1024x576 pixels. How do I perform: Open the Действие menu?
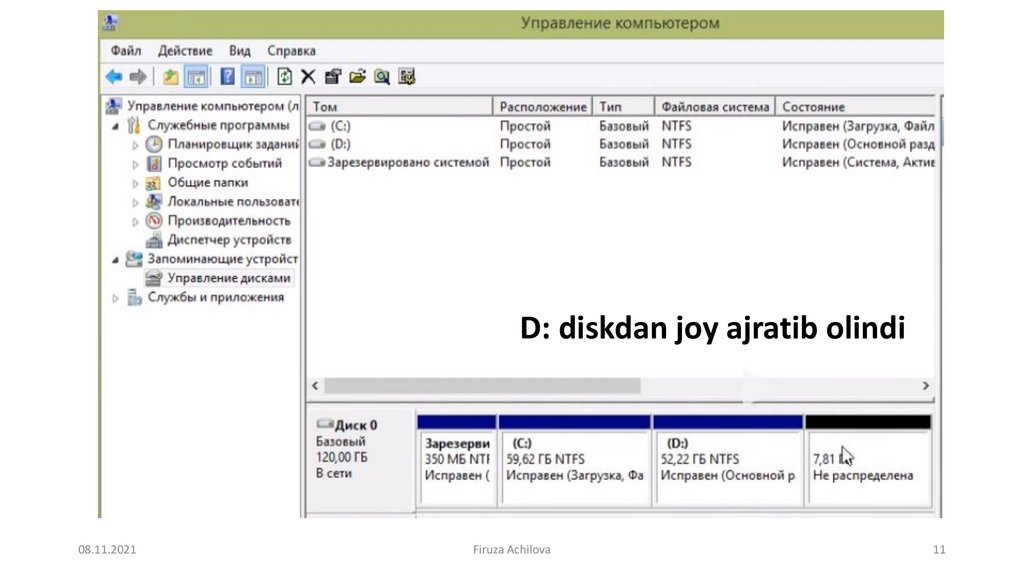point(185,50)
